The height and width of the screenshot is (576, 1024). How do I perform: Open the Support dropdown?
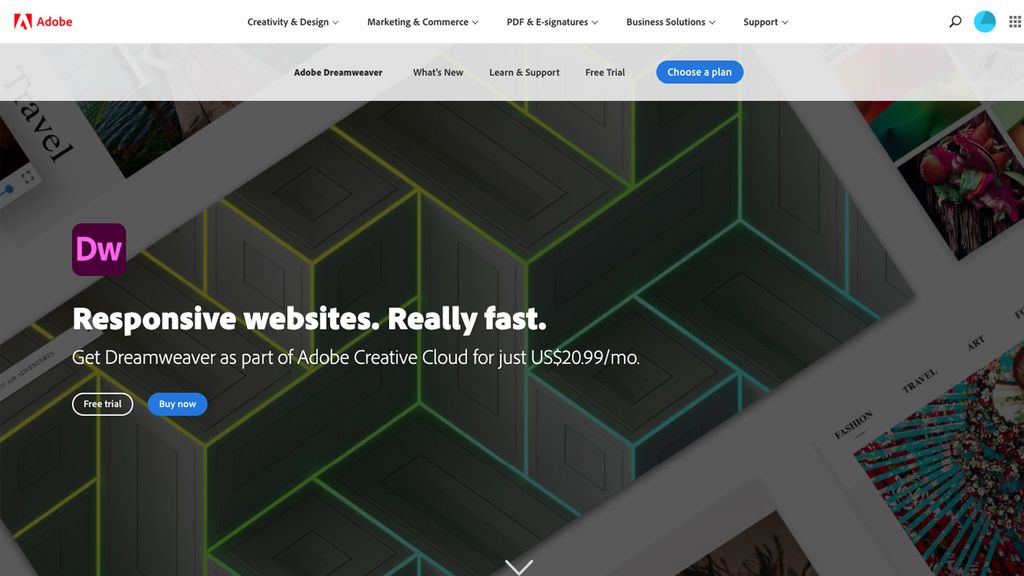764,21
